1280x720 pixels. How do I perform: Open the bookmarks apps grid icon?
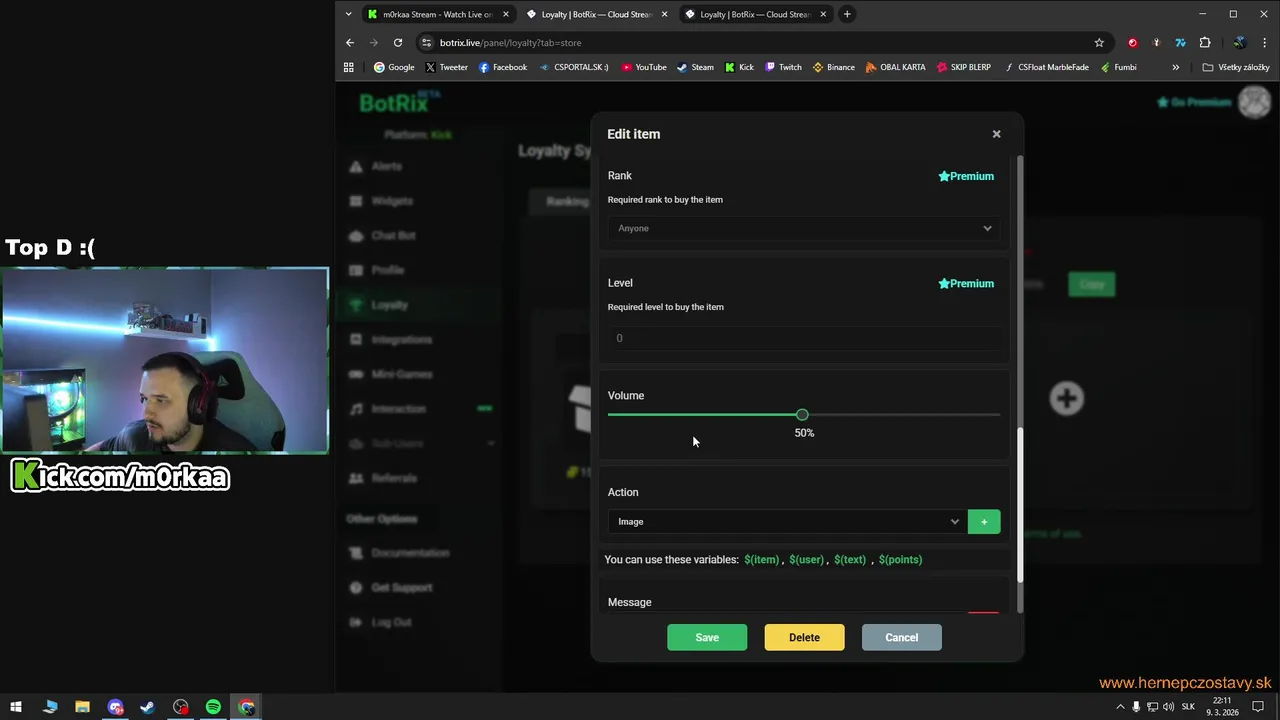(x=349, y=67)
